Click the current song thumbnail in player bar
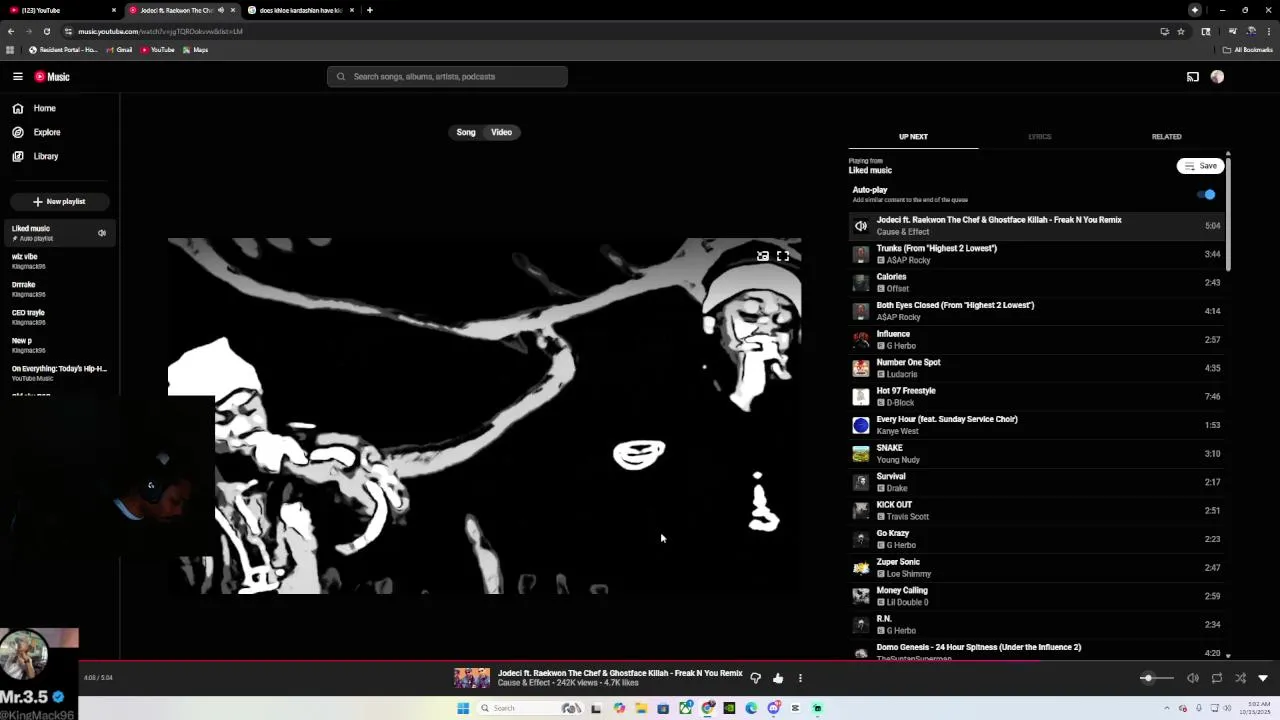 coord(472,678)
